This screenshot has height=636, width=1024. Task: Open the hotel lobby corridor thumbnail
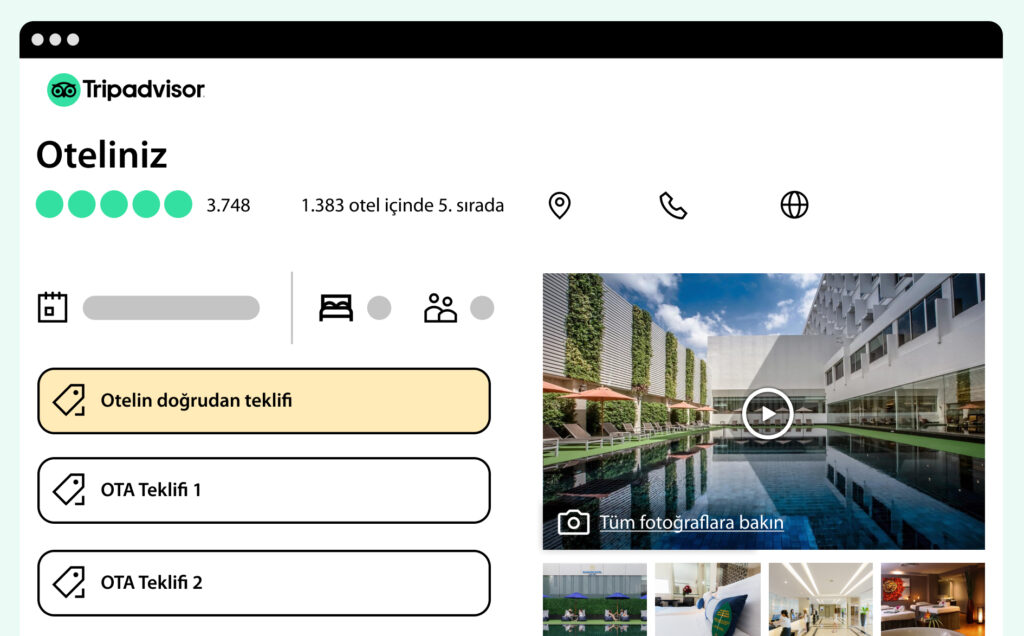coord(820,599)
